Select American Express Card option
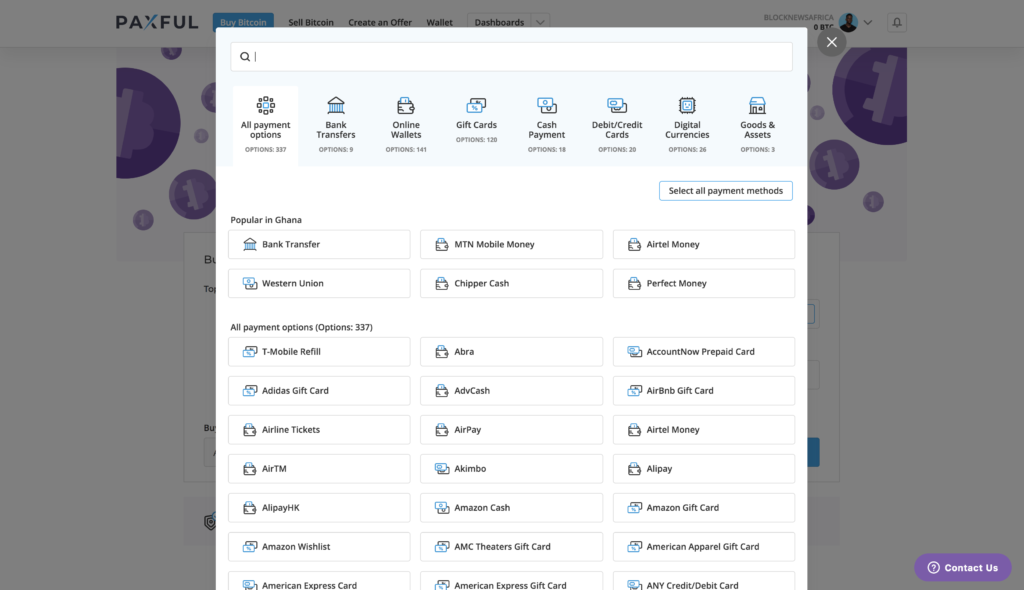The height and width of the screenshot is (590, 1024). coord(319,582)
